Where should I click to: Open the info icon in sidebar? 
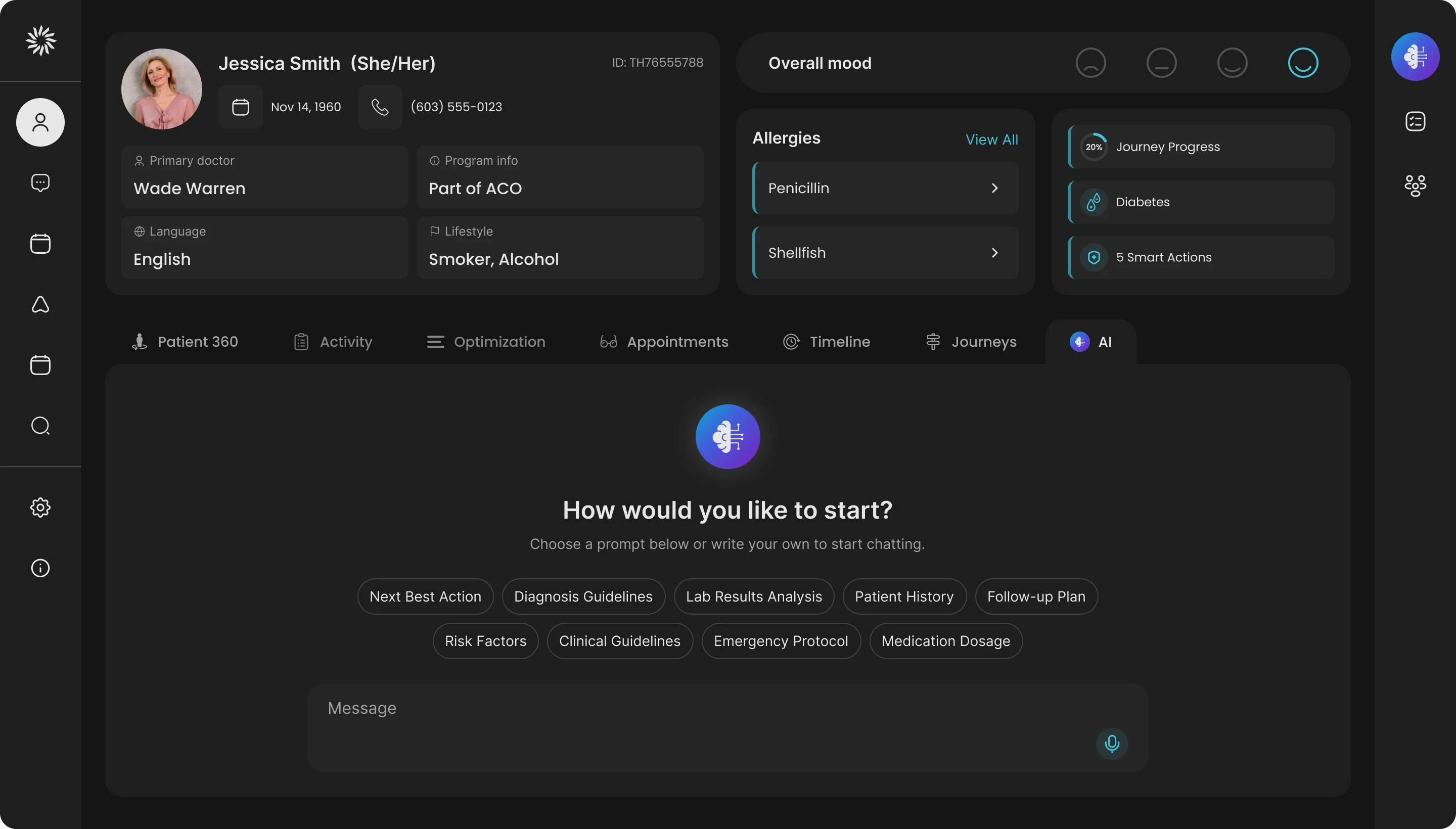pos(40,568)
